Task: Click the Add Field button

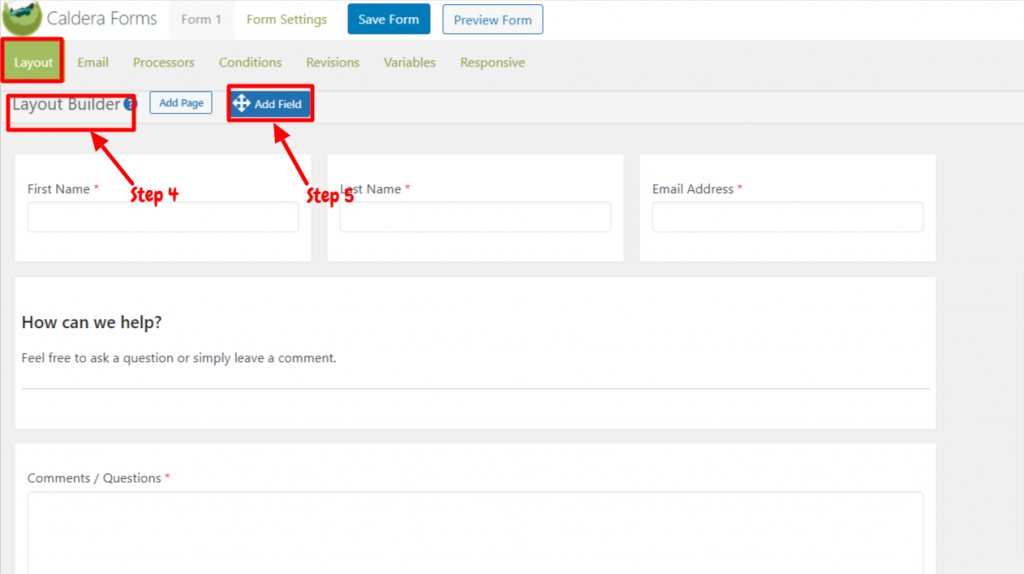Action: (x=270, y=103)
